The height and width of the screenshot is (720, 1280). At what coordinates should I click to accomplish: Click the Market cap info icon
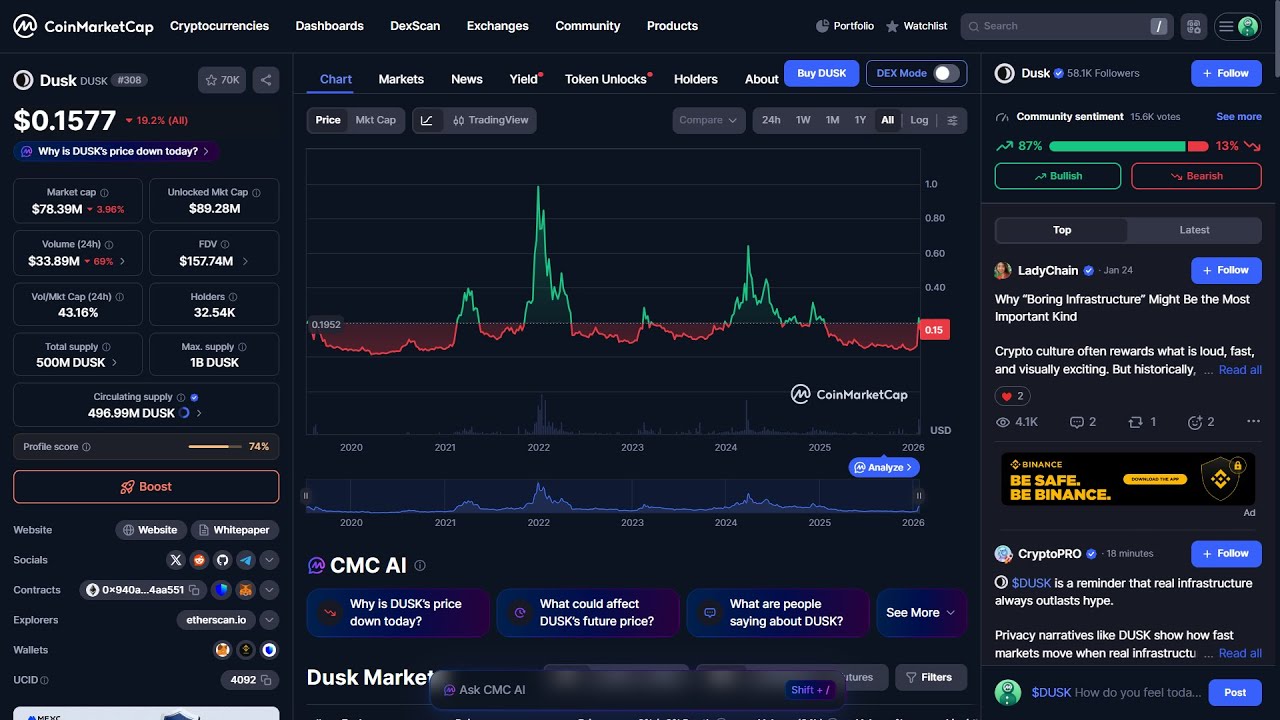coord(104,192)
